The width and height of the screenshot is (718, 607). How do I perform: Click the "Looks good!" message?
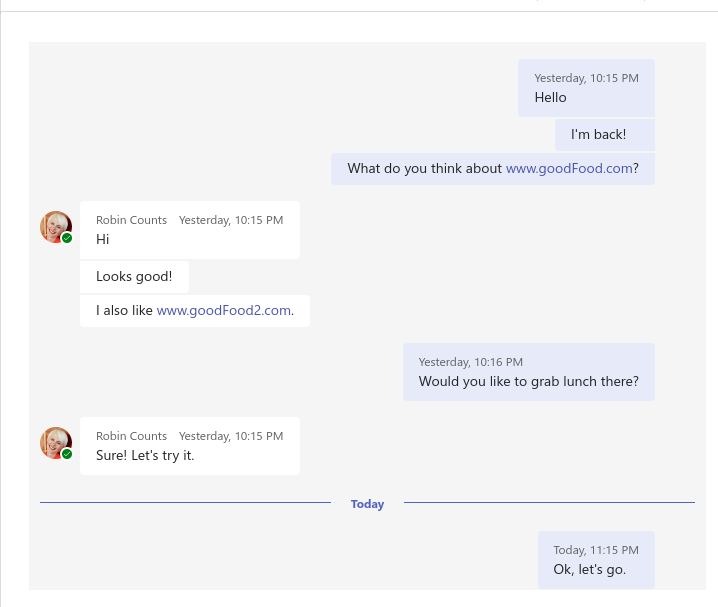coord(134,276)
